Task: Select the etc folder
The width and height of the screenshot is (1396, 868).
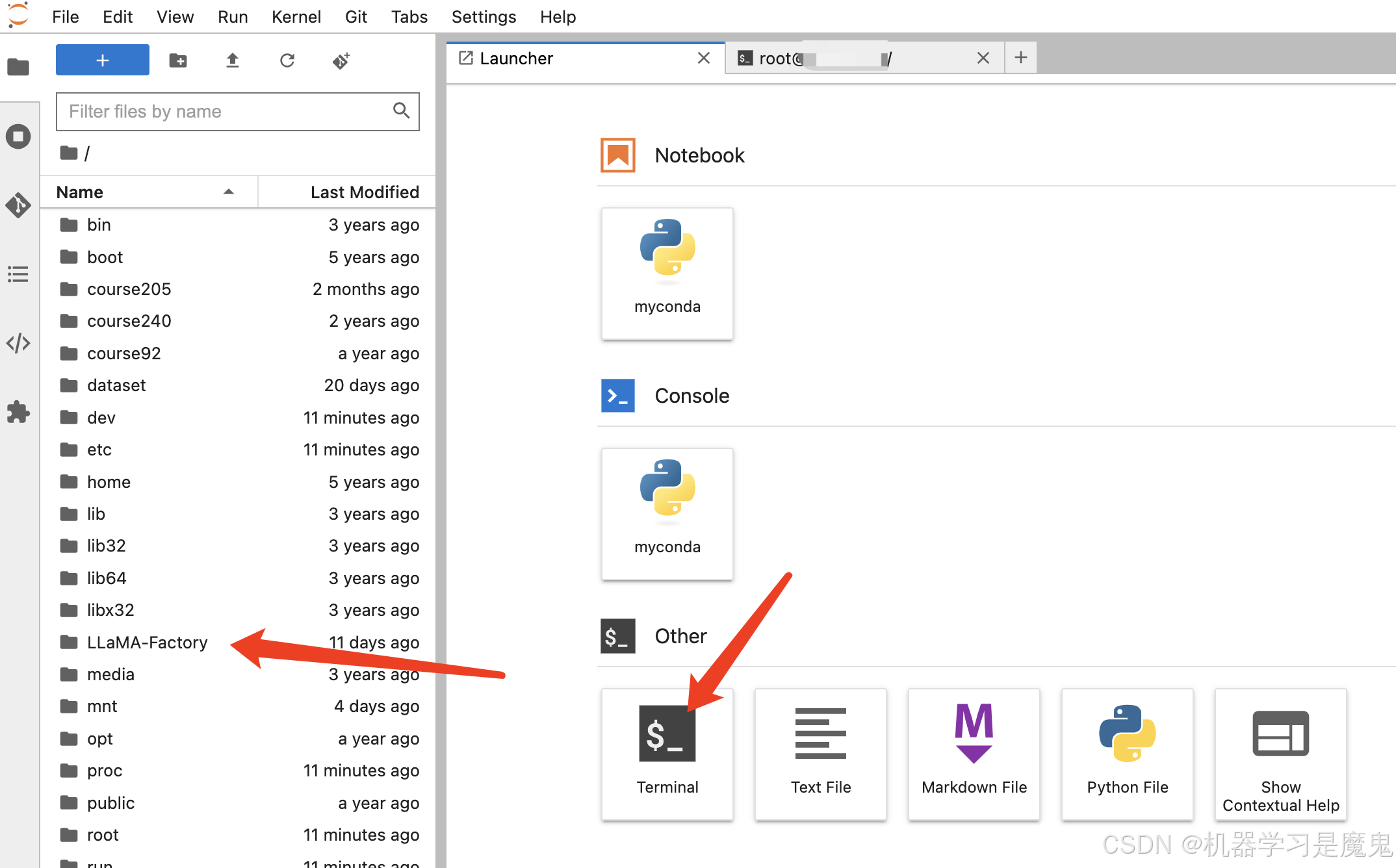Action: pyautogui.click(x=238, y=450)
